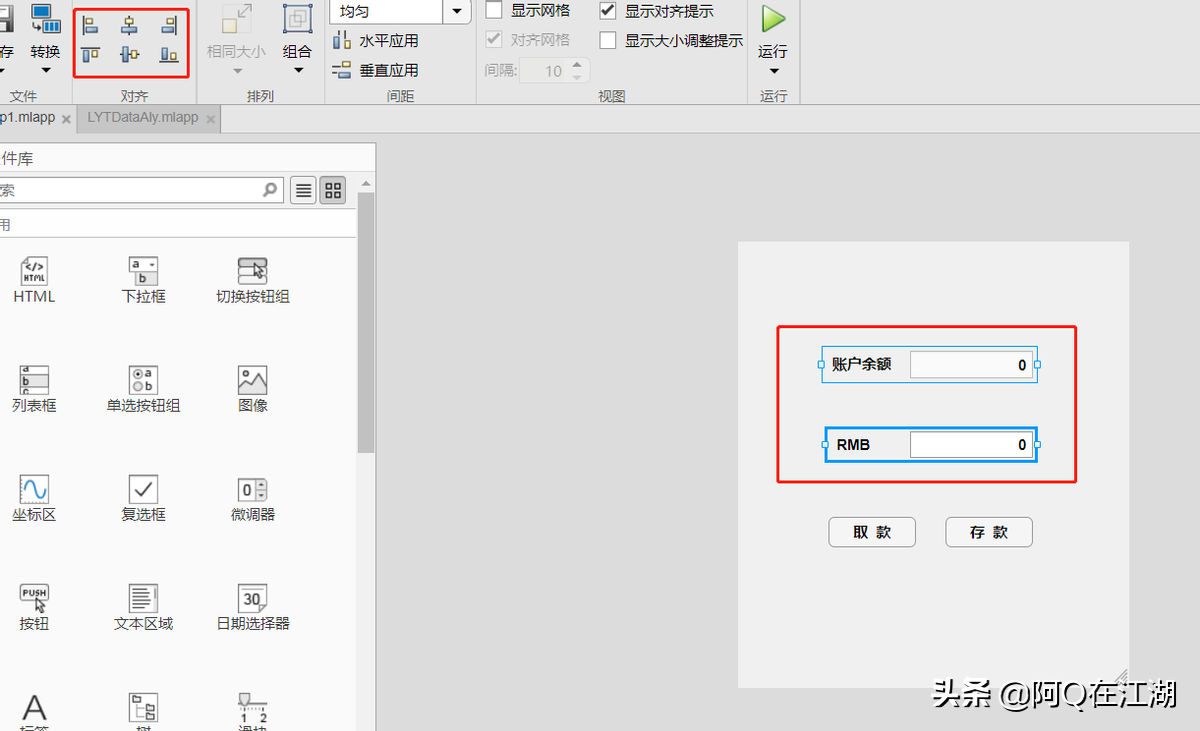Disable the 显示对齐提示 checkbox
This screenshot has height=731, width=1200.
608,11
